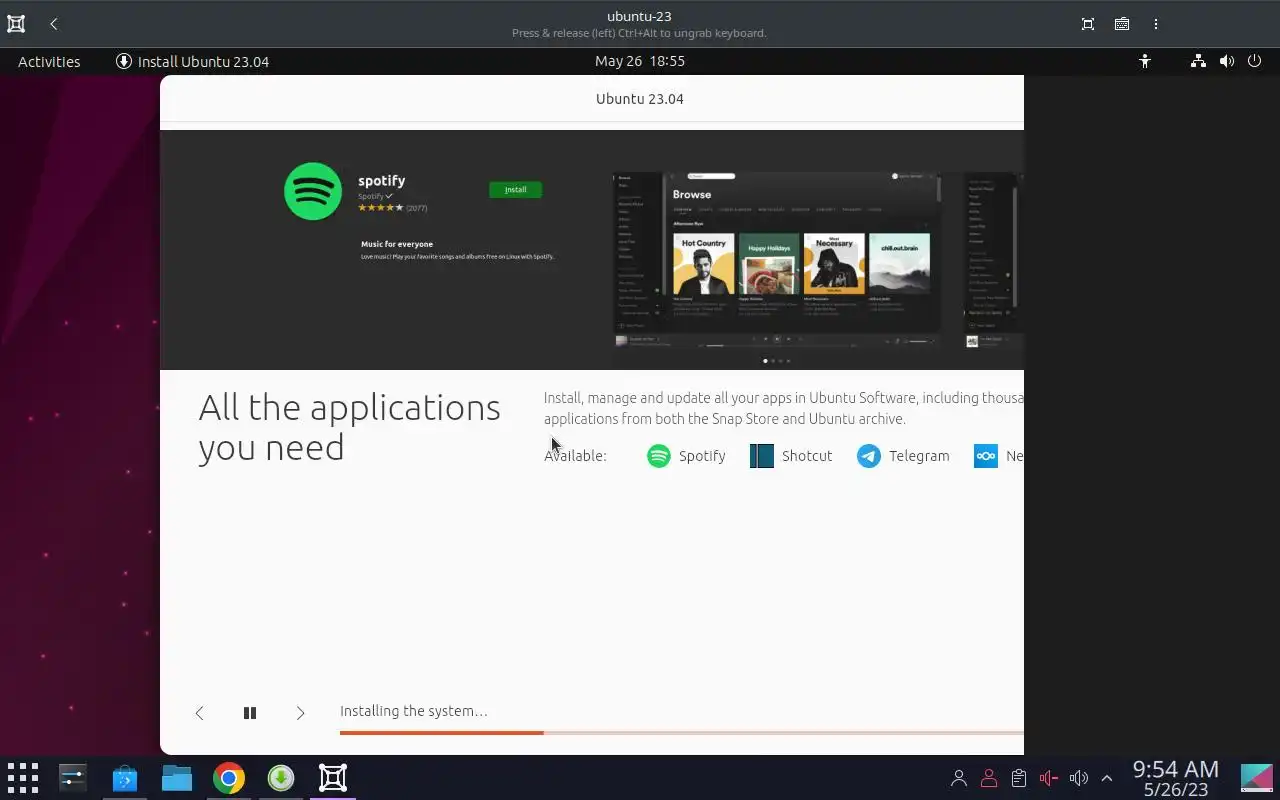Go back using the Boxes header arrow
Screen dimensions: 1280x800
click(54, 24)
